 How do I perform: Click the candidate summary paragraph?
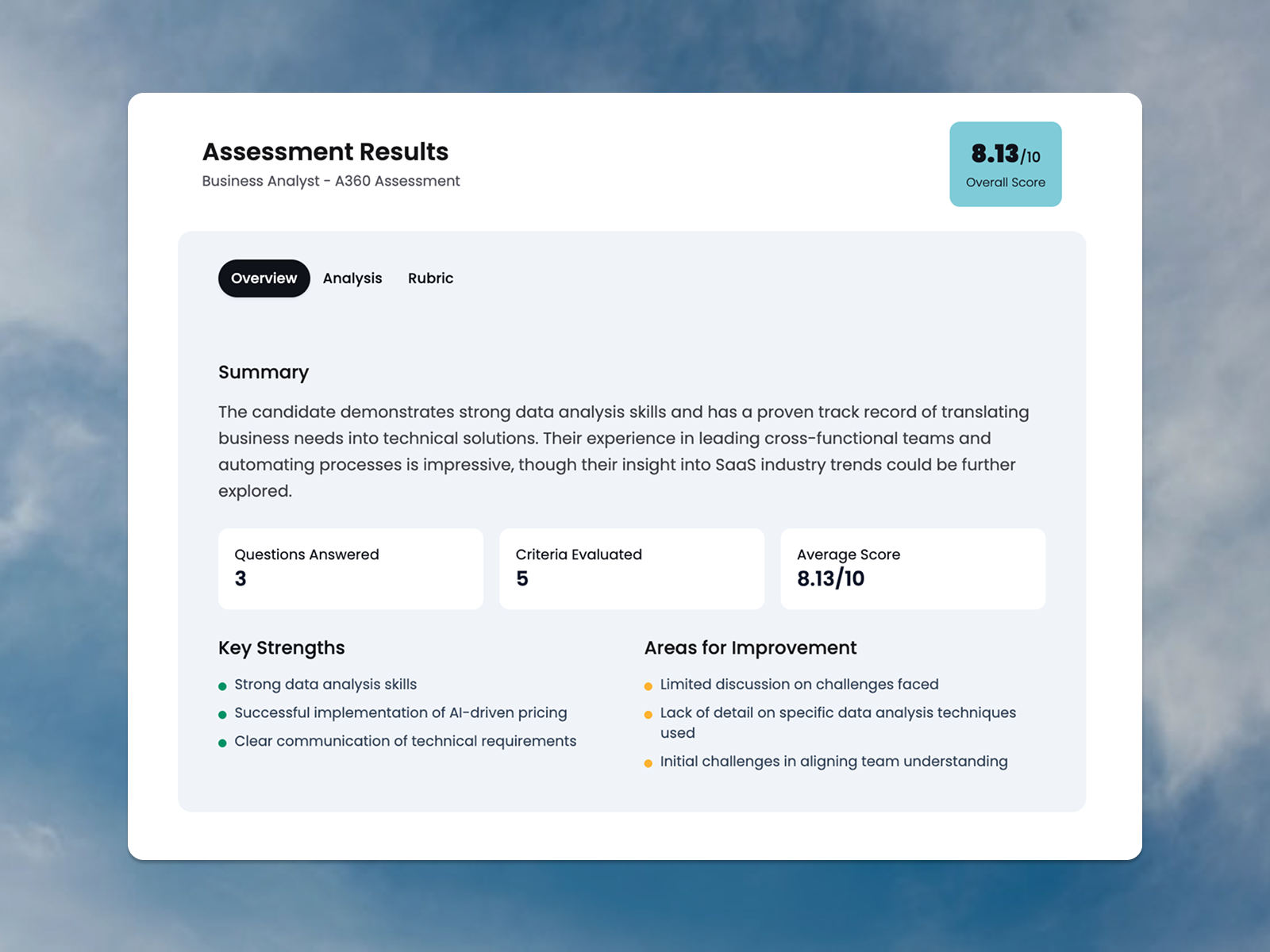(x=623, y=451)
